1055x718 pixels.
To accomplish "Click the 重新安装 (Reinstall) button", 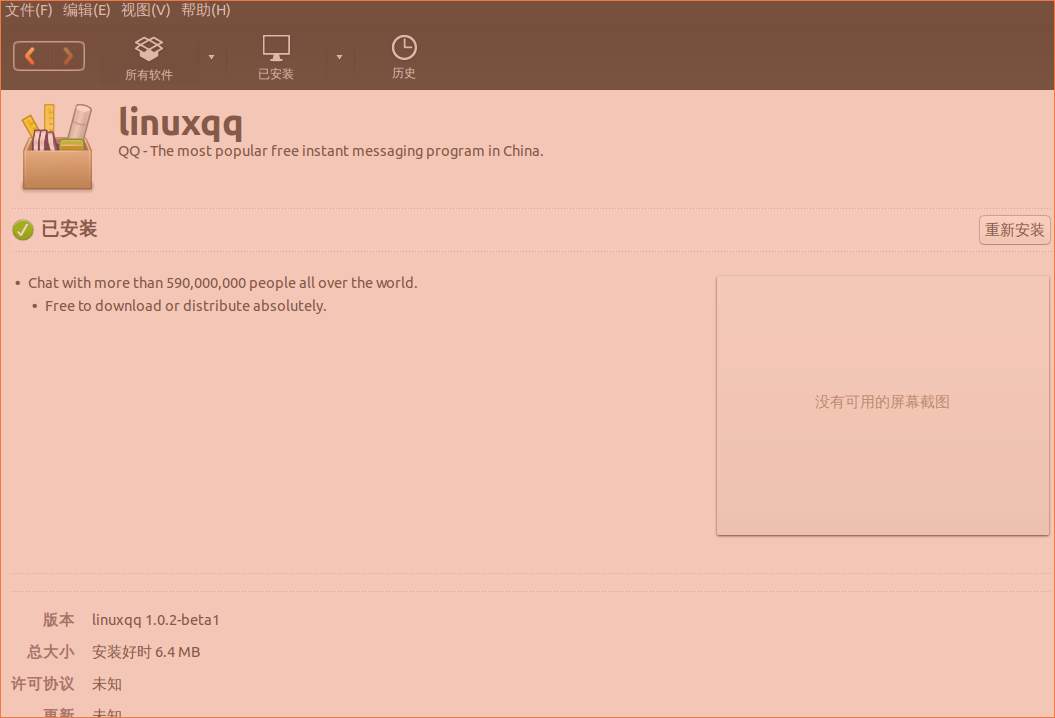I will click(x=1014, y=230).
